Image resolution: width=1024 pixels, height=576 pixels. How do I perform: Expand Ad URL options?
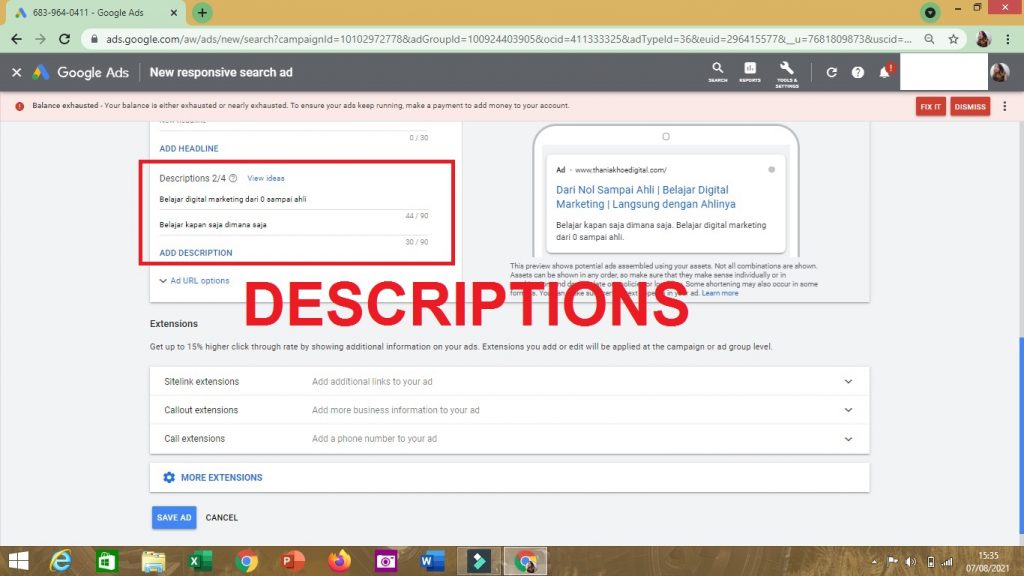(x=195, y=281)
